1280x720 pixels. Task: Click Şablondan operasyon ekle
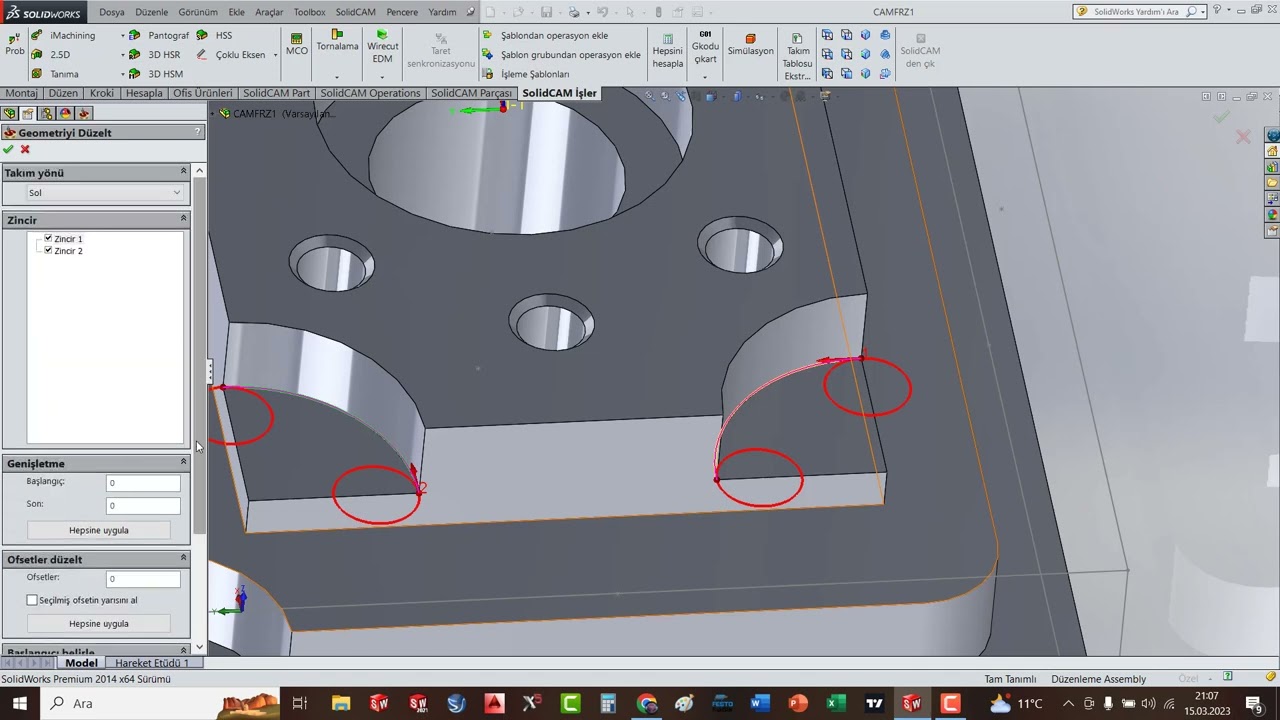pyautogui.click(x=545, y=35)
